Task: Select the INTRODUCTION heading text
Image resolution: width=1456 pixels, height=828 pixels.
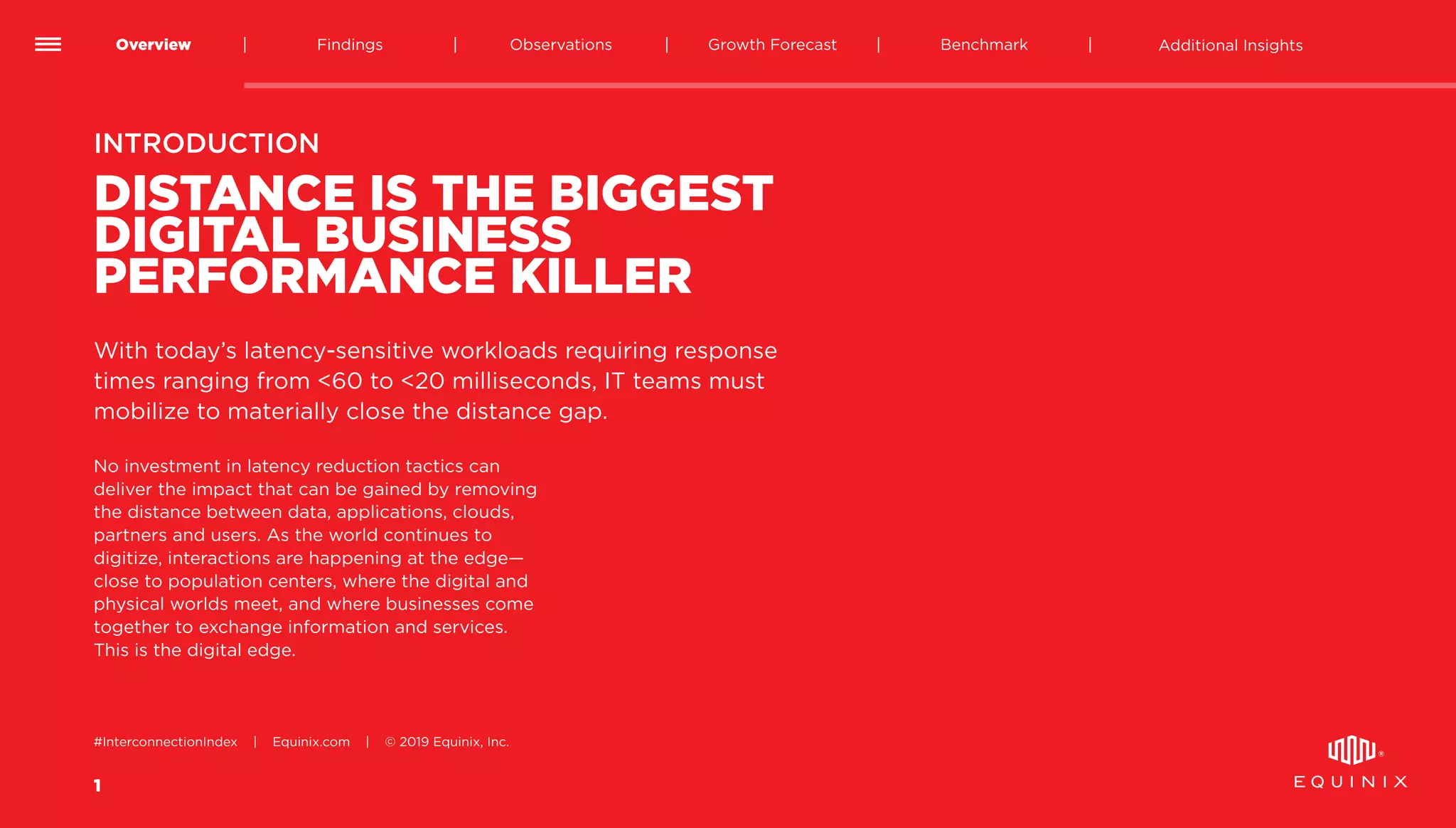Action: pos(207,143)
